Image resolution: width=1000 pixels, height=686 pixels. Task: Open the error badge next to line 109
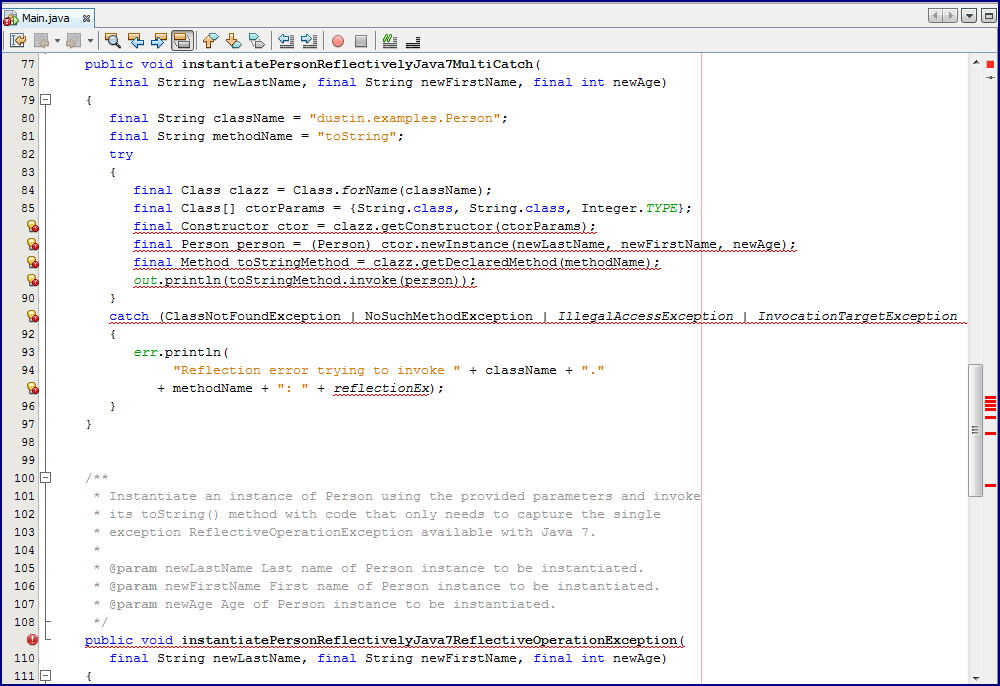point(33,640)
